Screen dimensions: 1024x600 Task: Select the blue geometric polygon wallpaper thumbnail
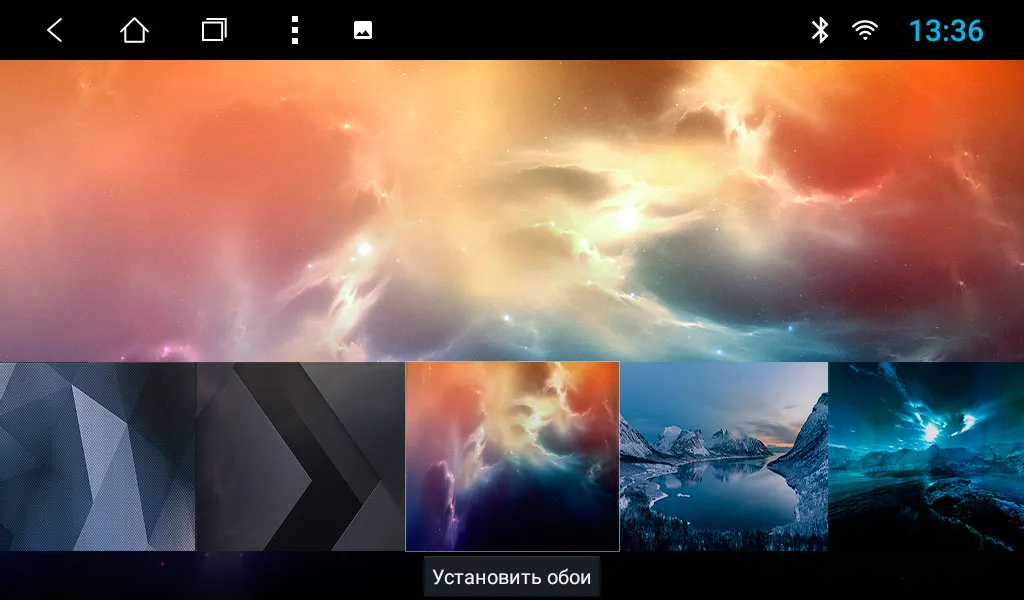pos(97,456)
